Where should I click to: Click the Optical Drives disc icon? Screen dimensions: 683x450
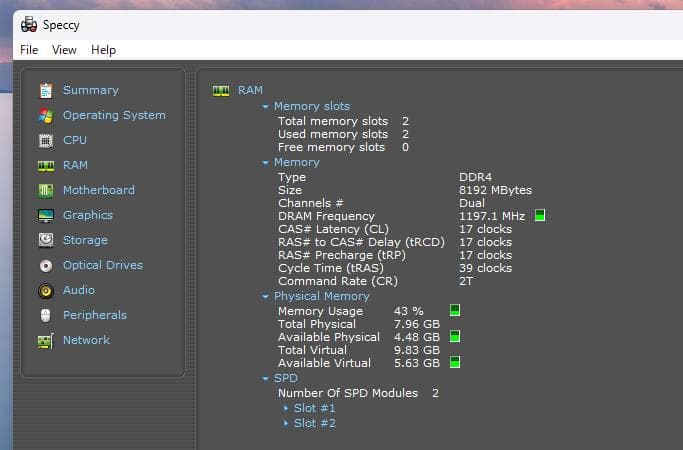(46, 265)
